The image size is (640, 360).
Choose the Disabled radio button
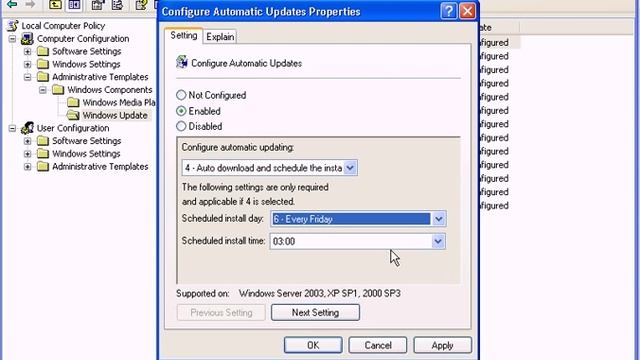[x=181, y=127]
